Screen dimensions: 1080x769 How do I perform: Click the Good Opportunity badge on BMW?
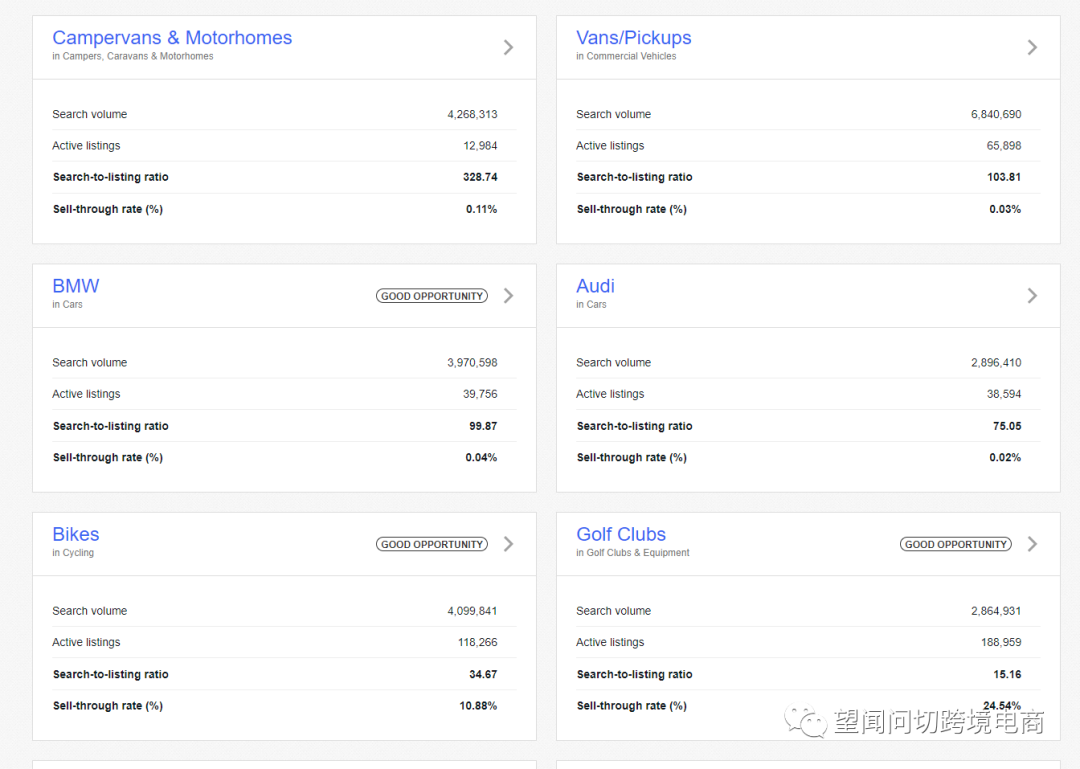tap(432, 296)
